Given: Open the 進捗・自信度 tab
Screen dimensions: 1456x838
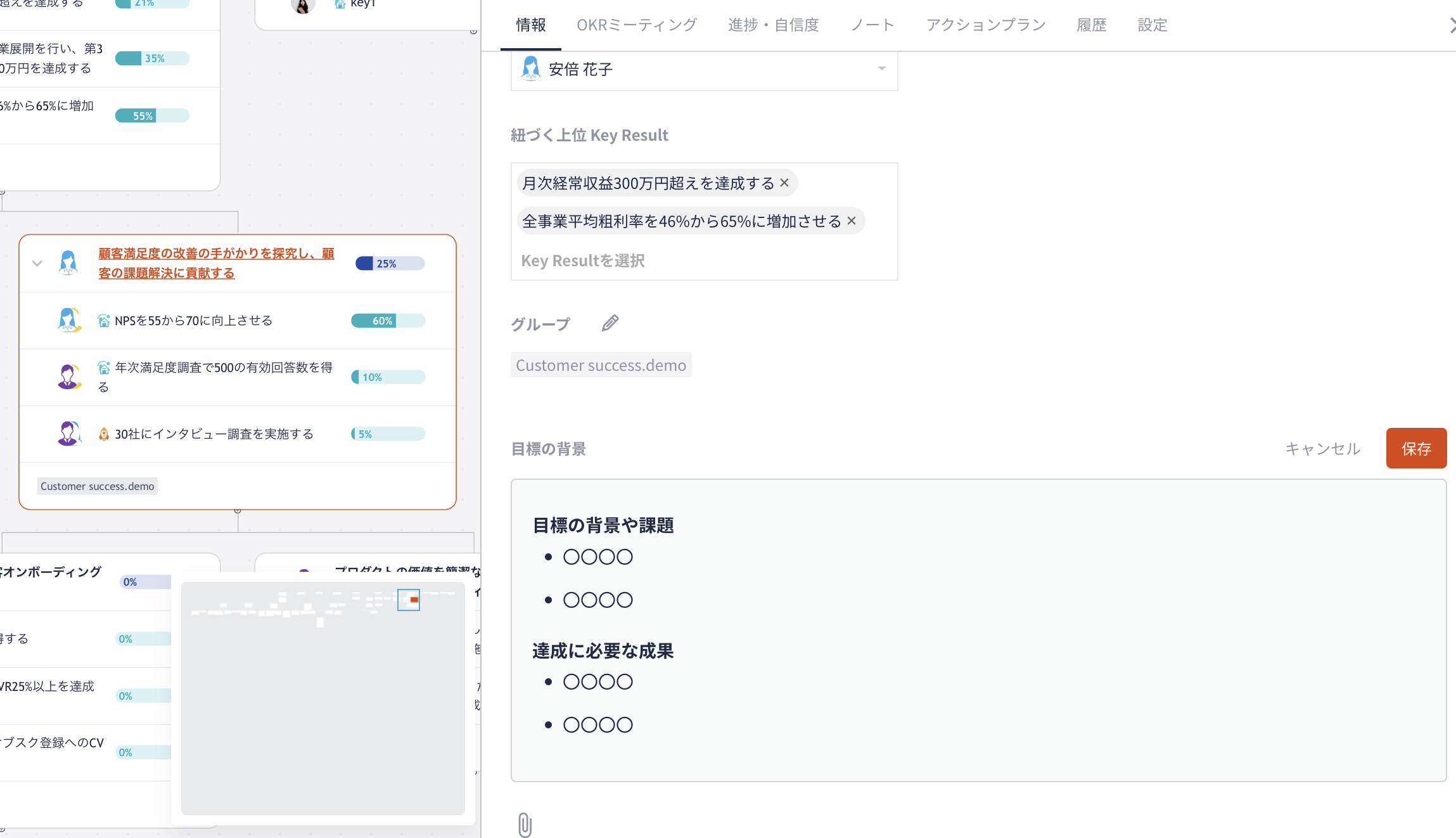Looking at the screenshot, I should click(x=773, y=25).
